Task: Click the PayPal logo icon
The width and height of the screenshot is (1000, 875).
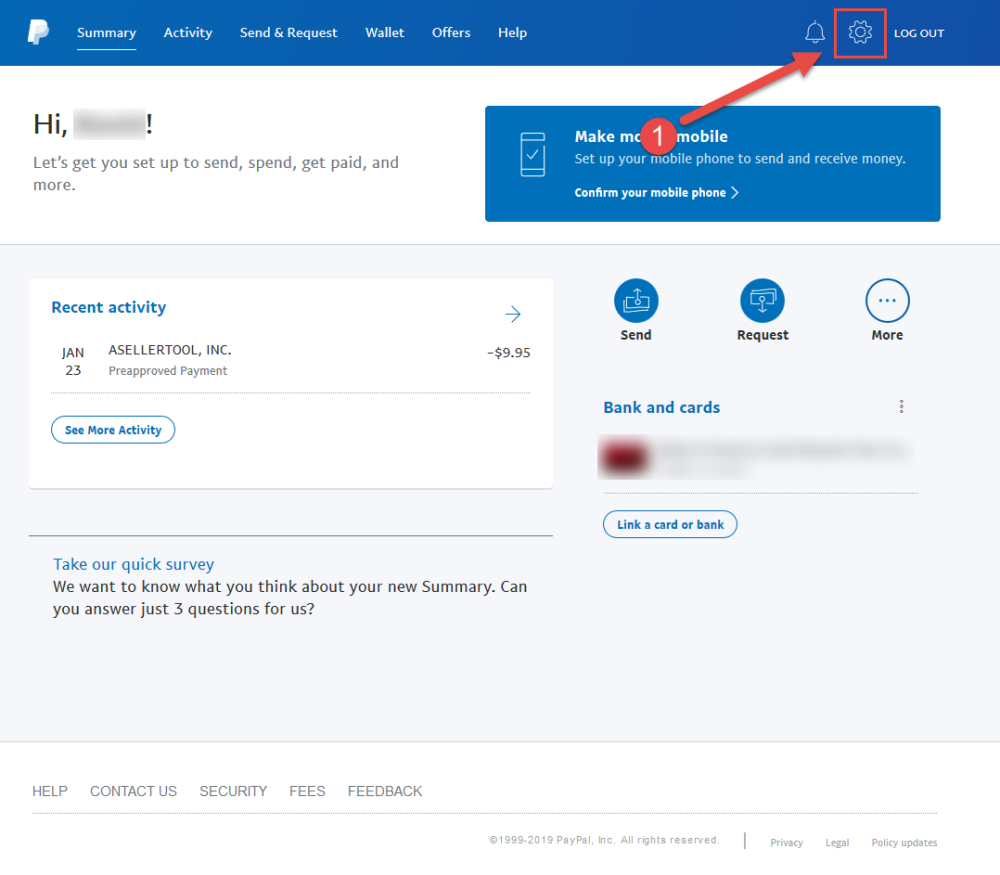Action: [x=38, y=32]
